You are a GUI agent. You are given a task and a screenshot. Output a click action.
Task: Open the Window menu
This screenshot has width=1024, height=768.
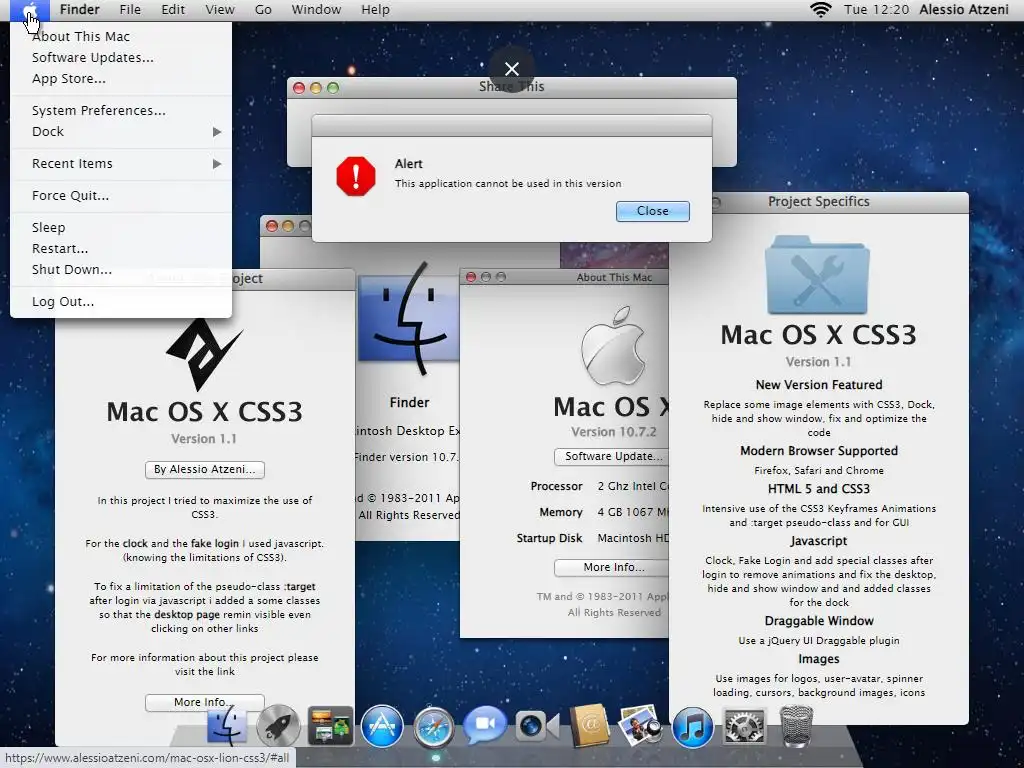[x=316, y=10]
